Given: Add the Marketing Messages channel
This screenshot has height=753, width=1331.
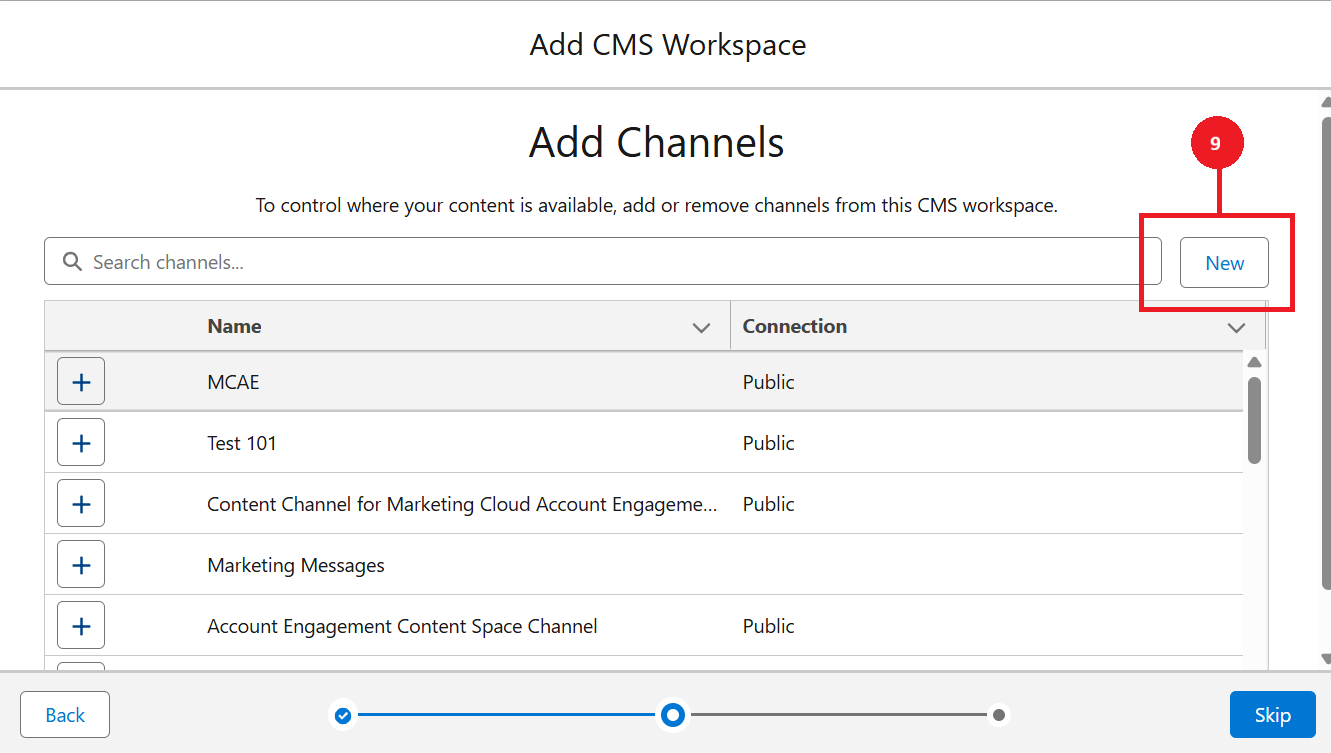Looking at the screenshot, I should (81, 565).
